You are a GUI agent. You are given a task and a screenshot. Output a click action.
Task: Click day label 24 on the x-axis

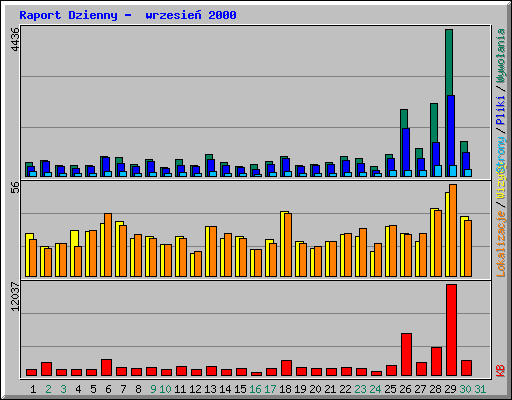click(x=375, y=389)
